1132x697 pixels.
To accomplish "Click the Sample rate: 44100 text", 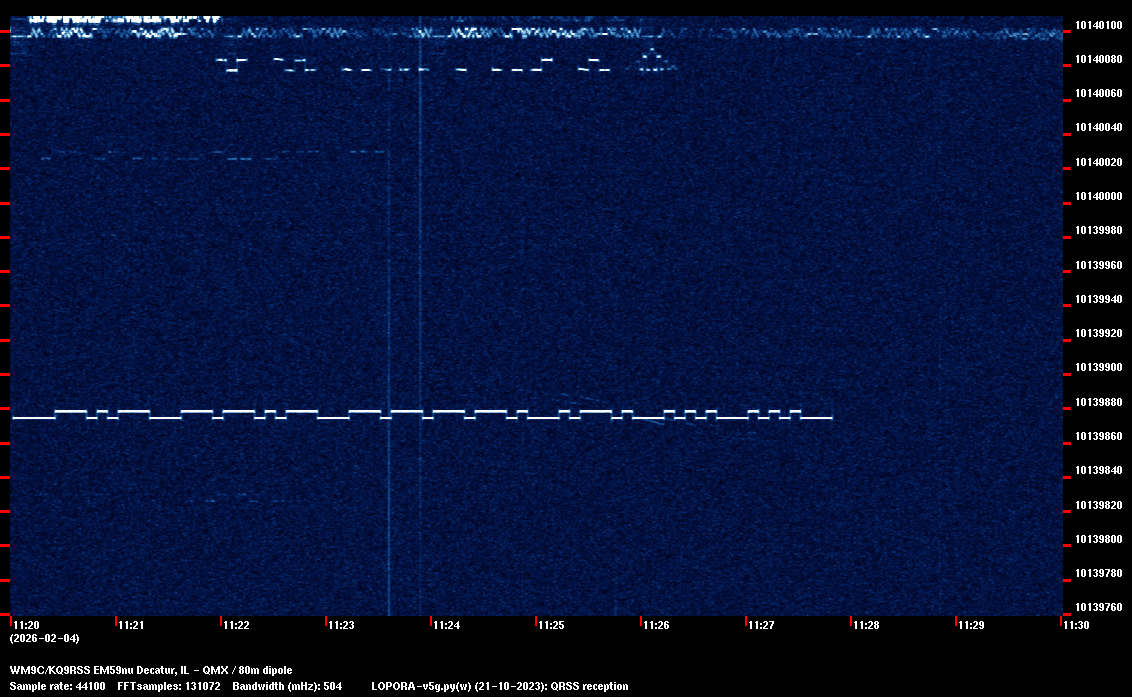I will 56,686.
